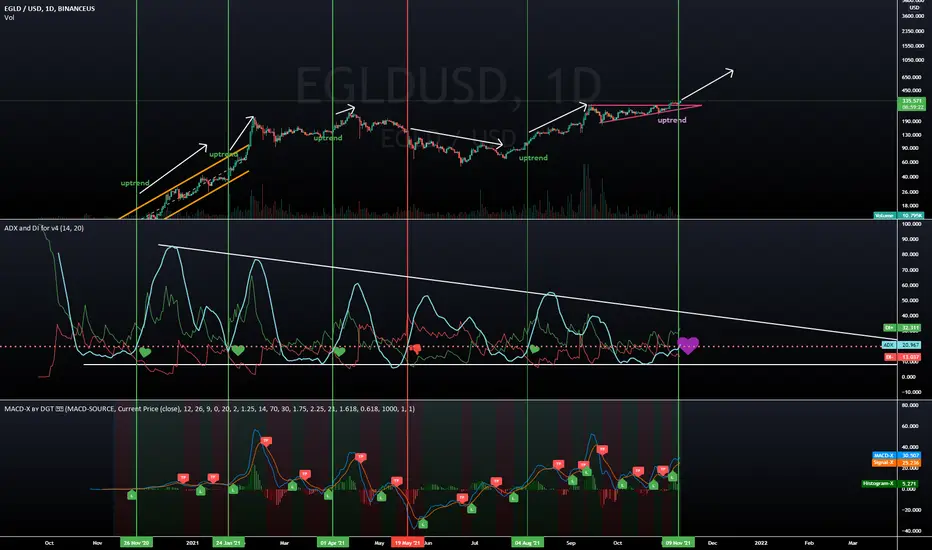The height and width of the screenshot is (550, 932).
Task: Click the green heart on the 26 Nov '20 line
Action: [x=145, y=352]
